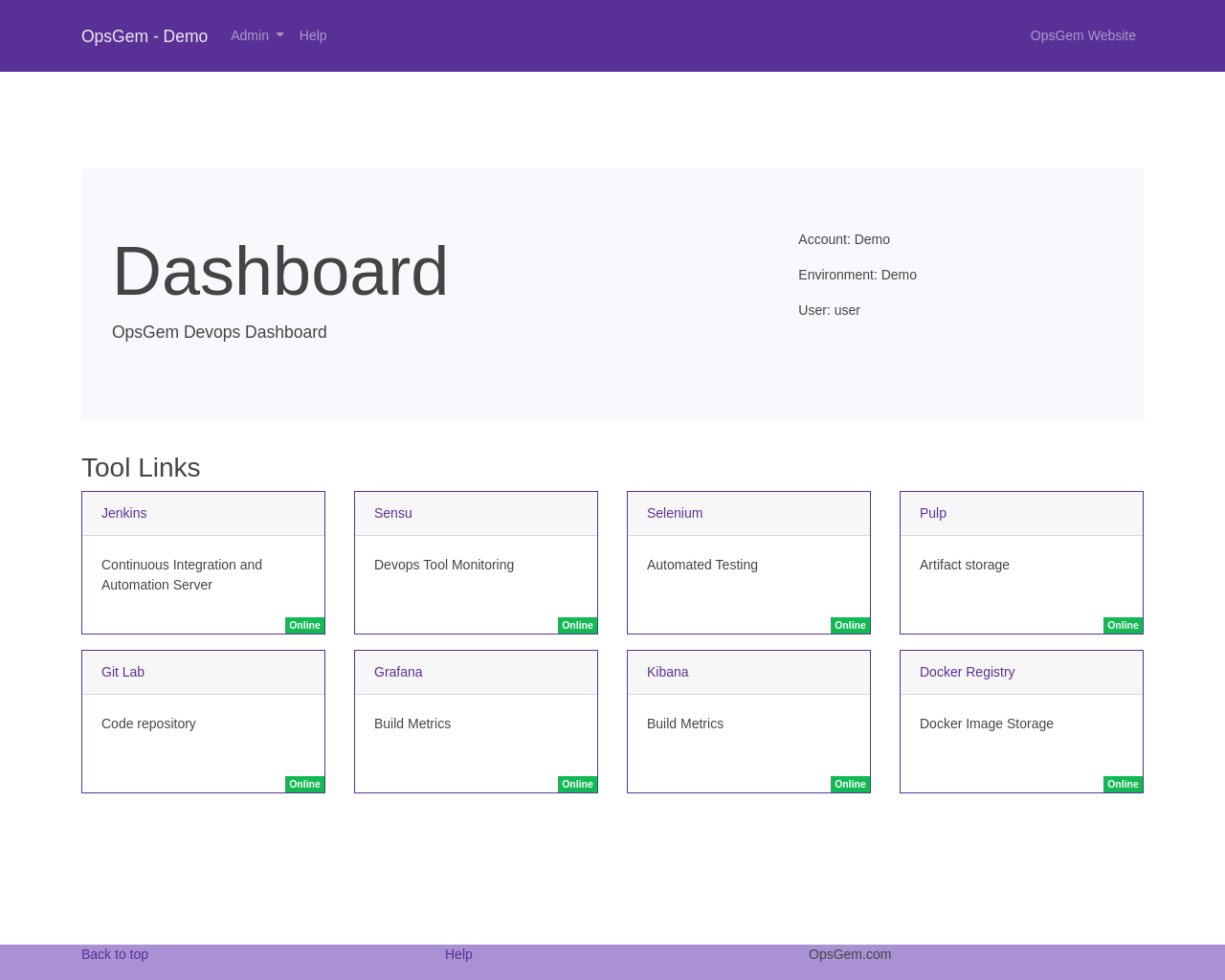Image resolution: width=1225 pixels, height=980 pixels.
Task: Open the Admin dropdown menu
Action: point(257,35)
